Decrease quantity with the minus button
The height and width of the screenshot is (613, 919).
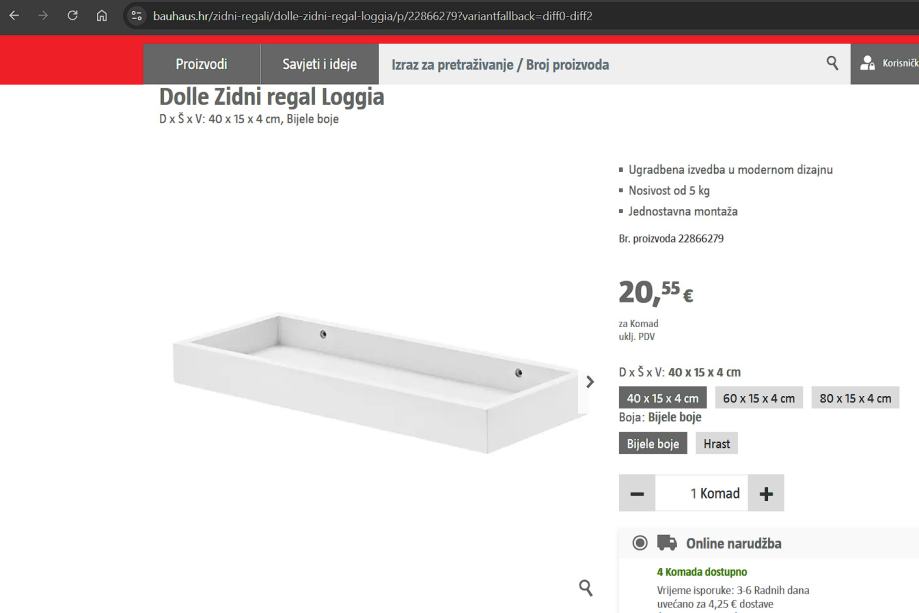637,493
